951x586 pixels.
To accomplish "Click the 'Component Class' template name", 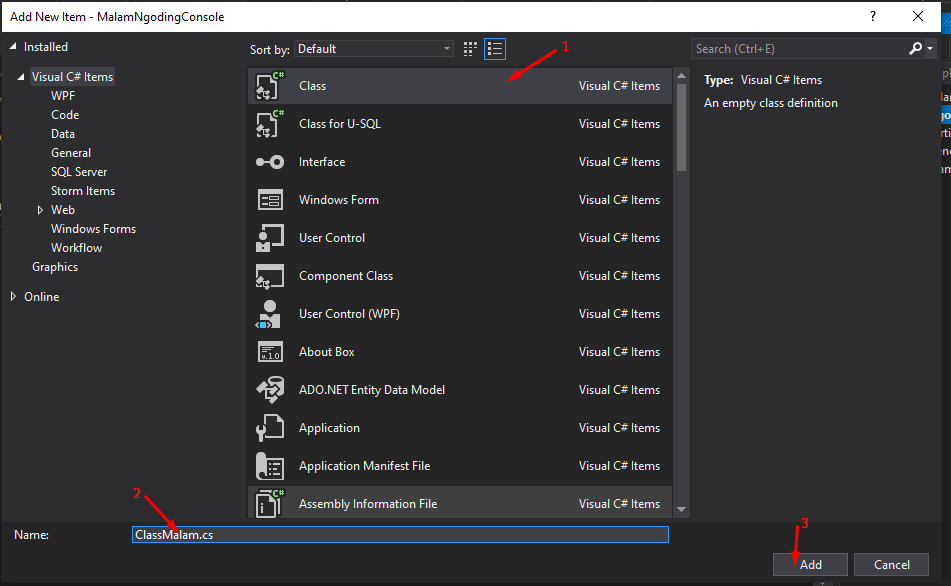I will click(346, 276).
